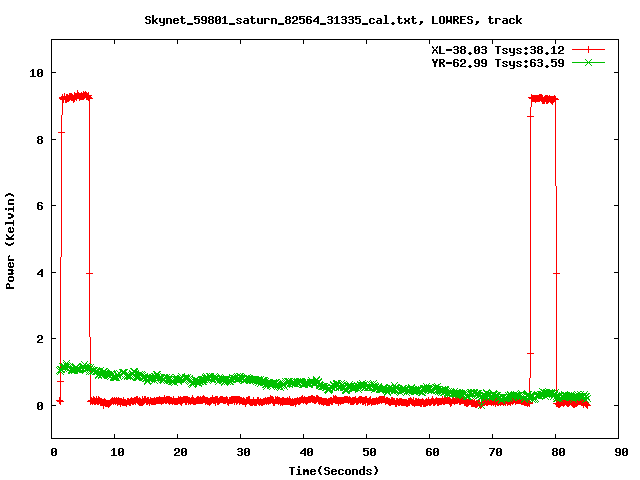640x480 pixels.
Task: Click x-axis tick label 30
Action: (x=243, y=452)
